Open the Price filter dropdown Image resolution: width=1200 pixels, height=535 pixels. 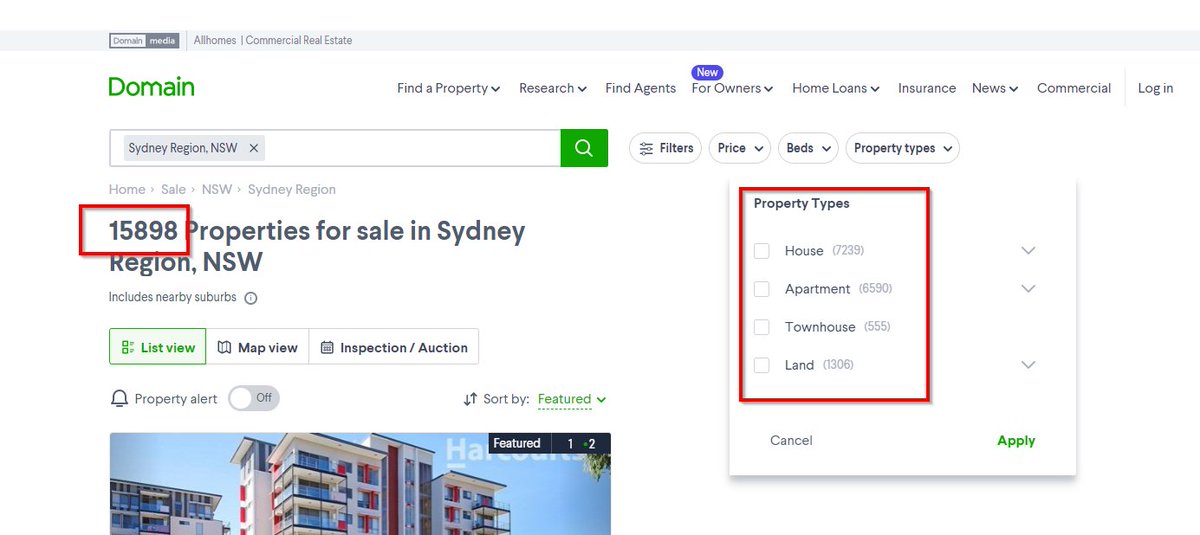tap(741, 148)
